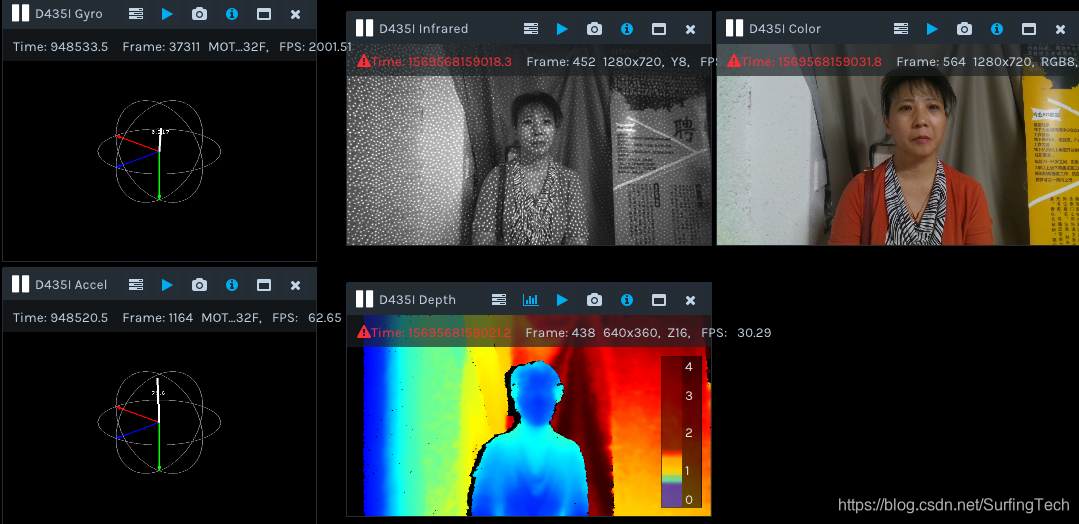This screenshot has height=524, width=1079.
Task: Click the blue play icon in the D435I Gyro header
Action: 167,14
